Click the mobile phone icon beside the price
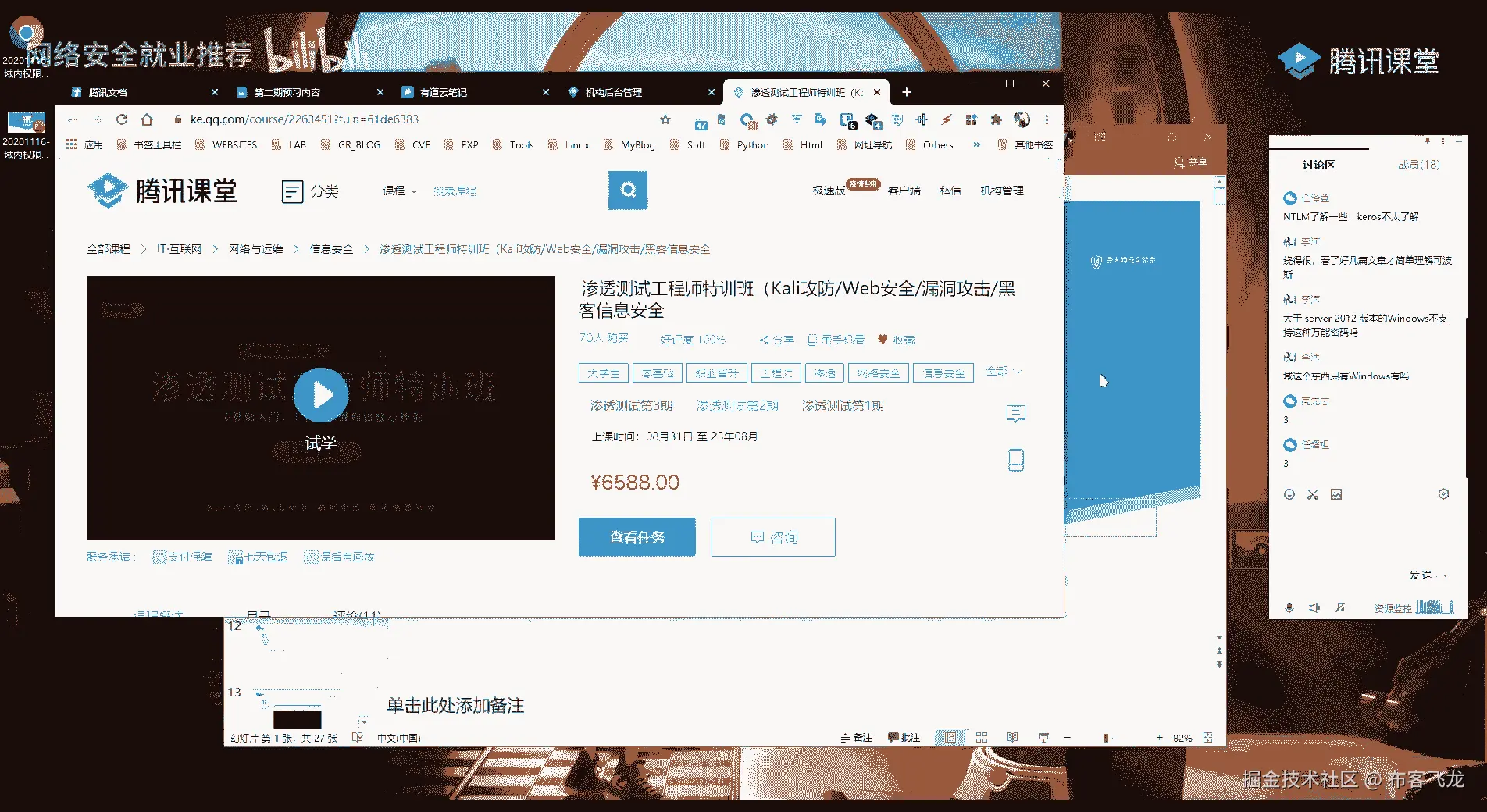 pos(1016,460)
